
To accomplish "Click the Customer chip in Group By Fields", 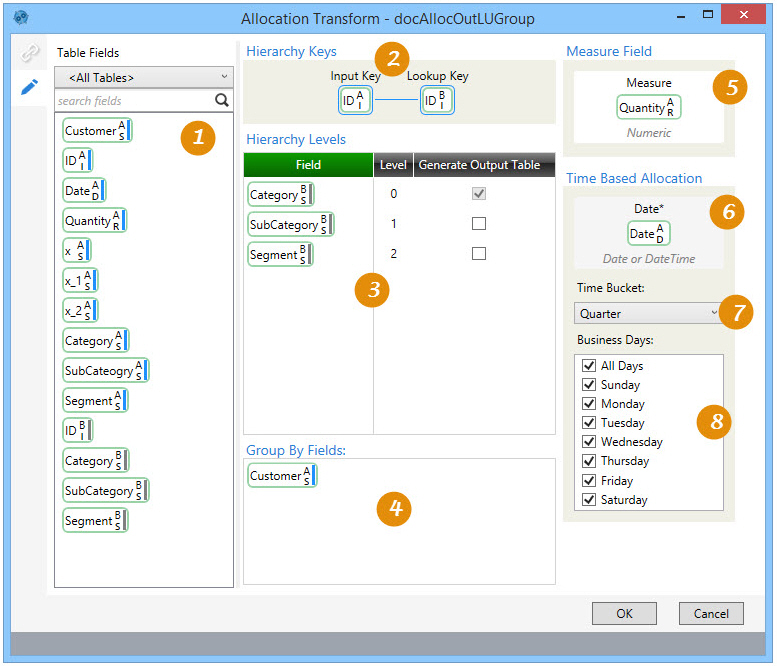I will (x=281, y=476).
